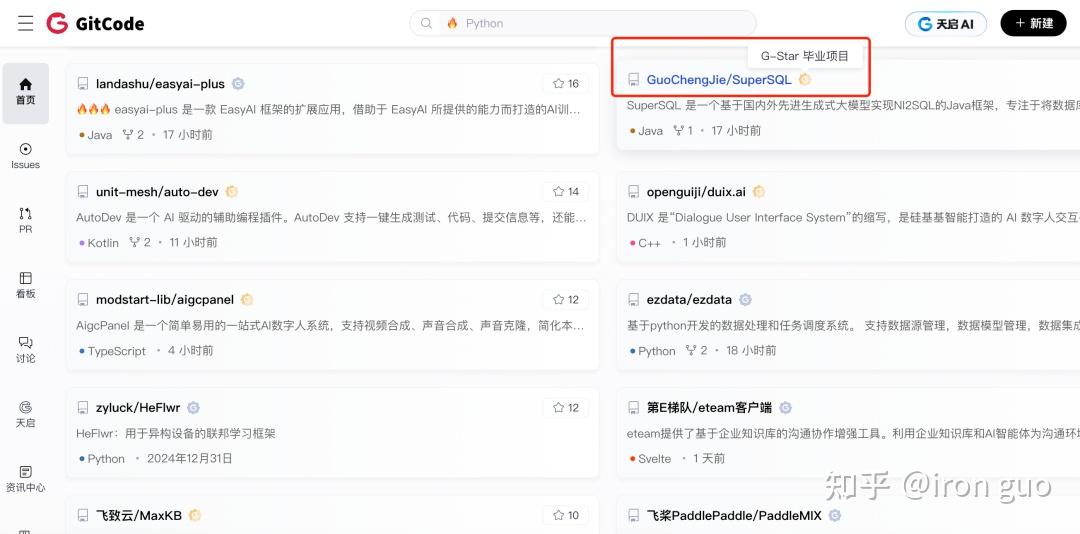The image size is (1080, 534).
Task: Click the AutoDev description text
Action: click(331, 218)
